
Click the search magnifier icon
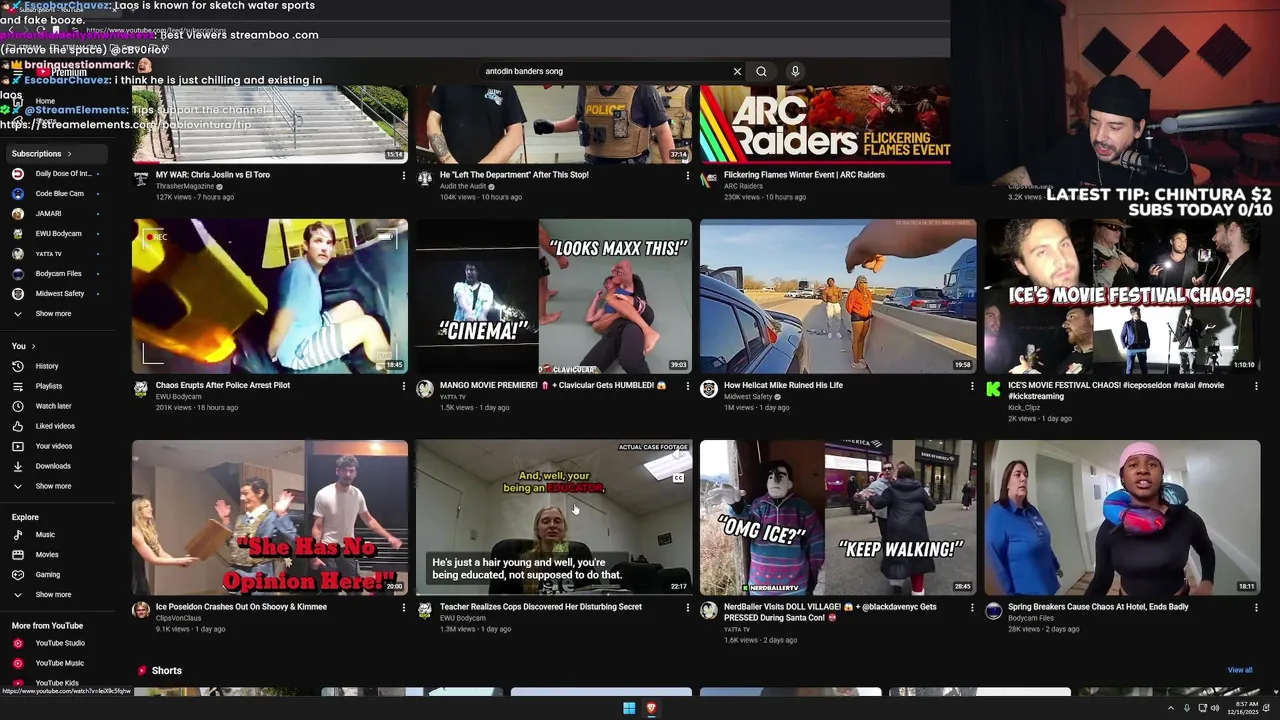click(761, 71)
